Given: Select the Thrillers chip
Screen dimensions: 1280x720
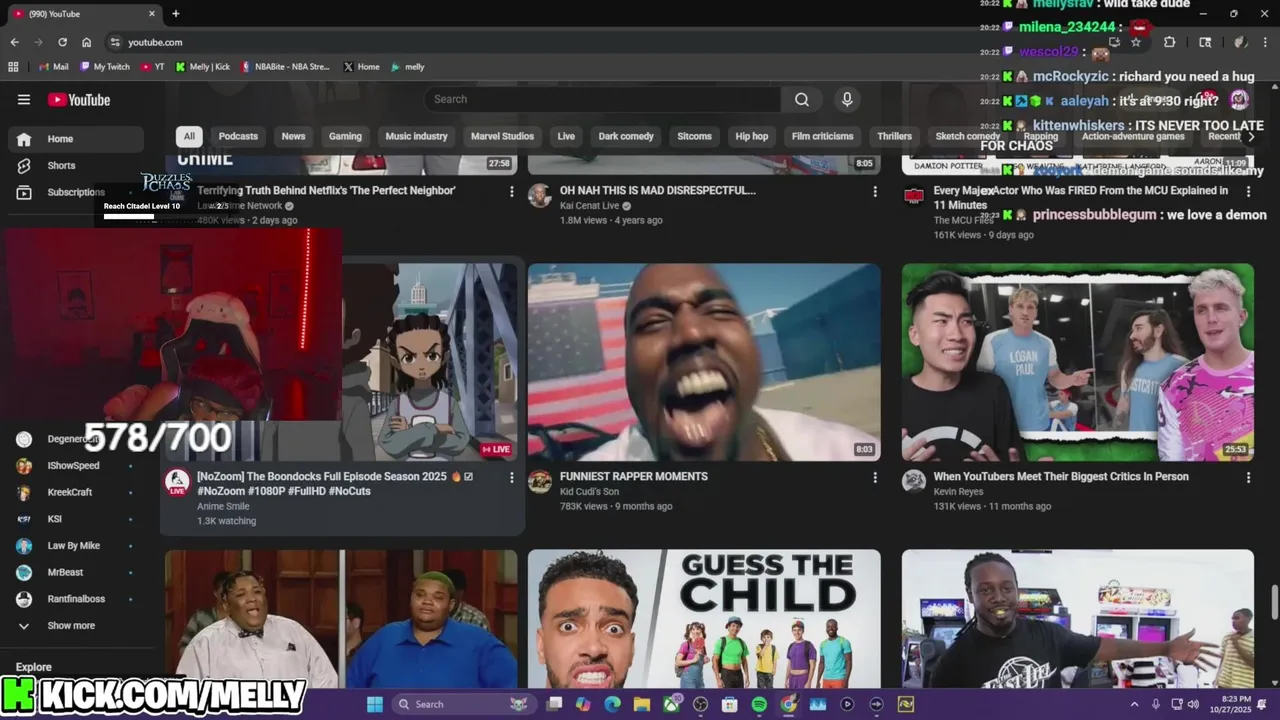Looking at the screenshot, I should tap(894, 136).
